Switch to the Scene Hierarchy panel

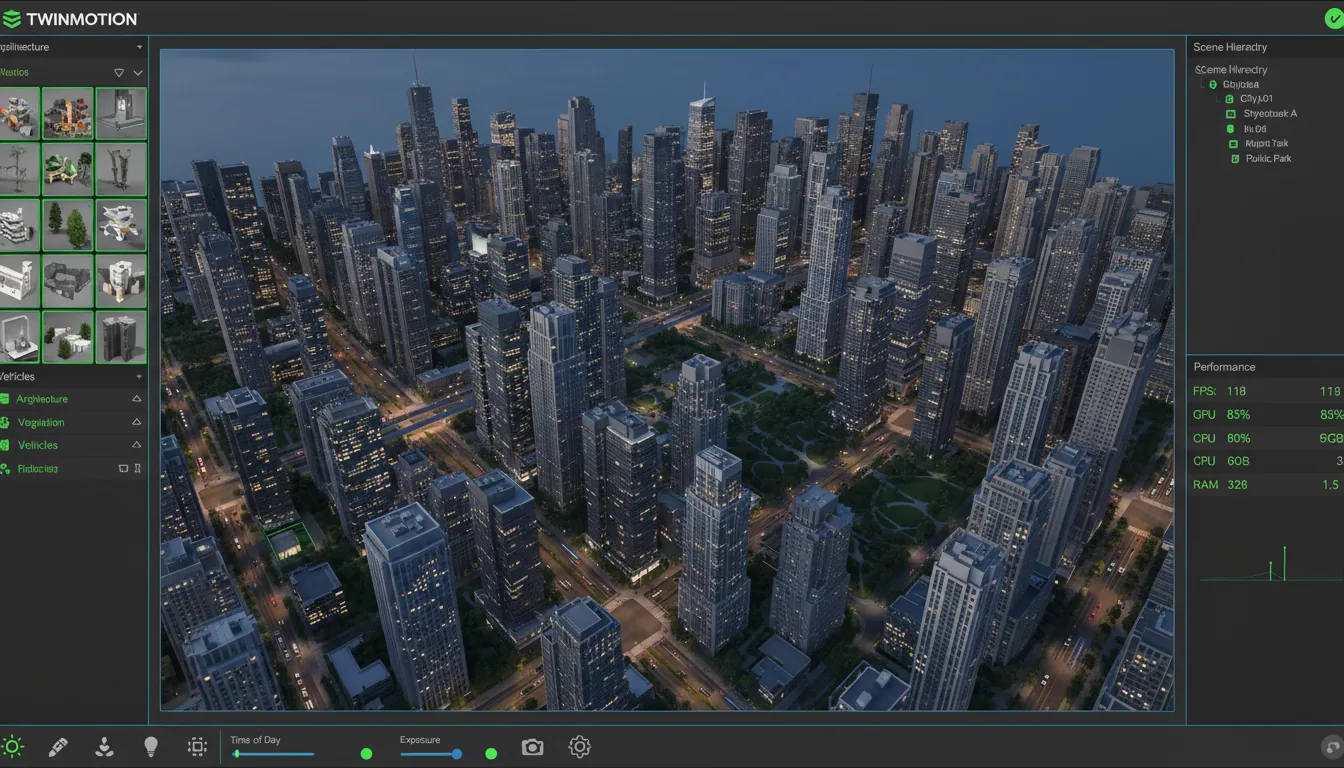pyautogui.click(x=1228, y=47)
